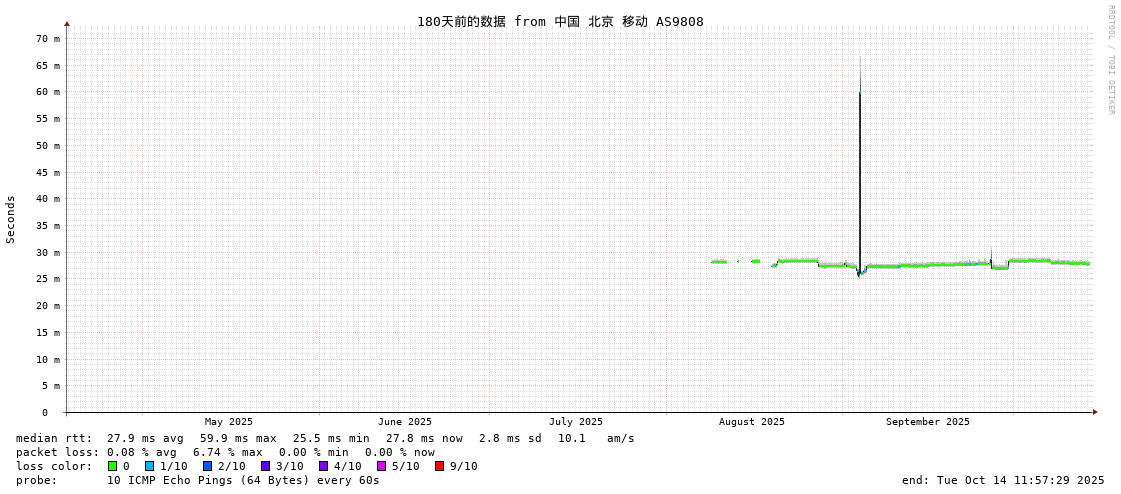Click the blue 2/10 loss swatch
This screenshot has height=494, width=1121.
pyautogui.click(x=207, y=466)
